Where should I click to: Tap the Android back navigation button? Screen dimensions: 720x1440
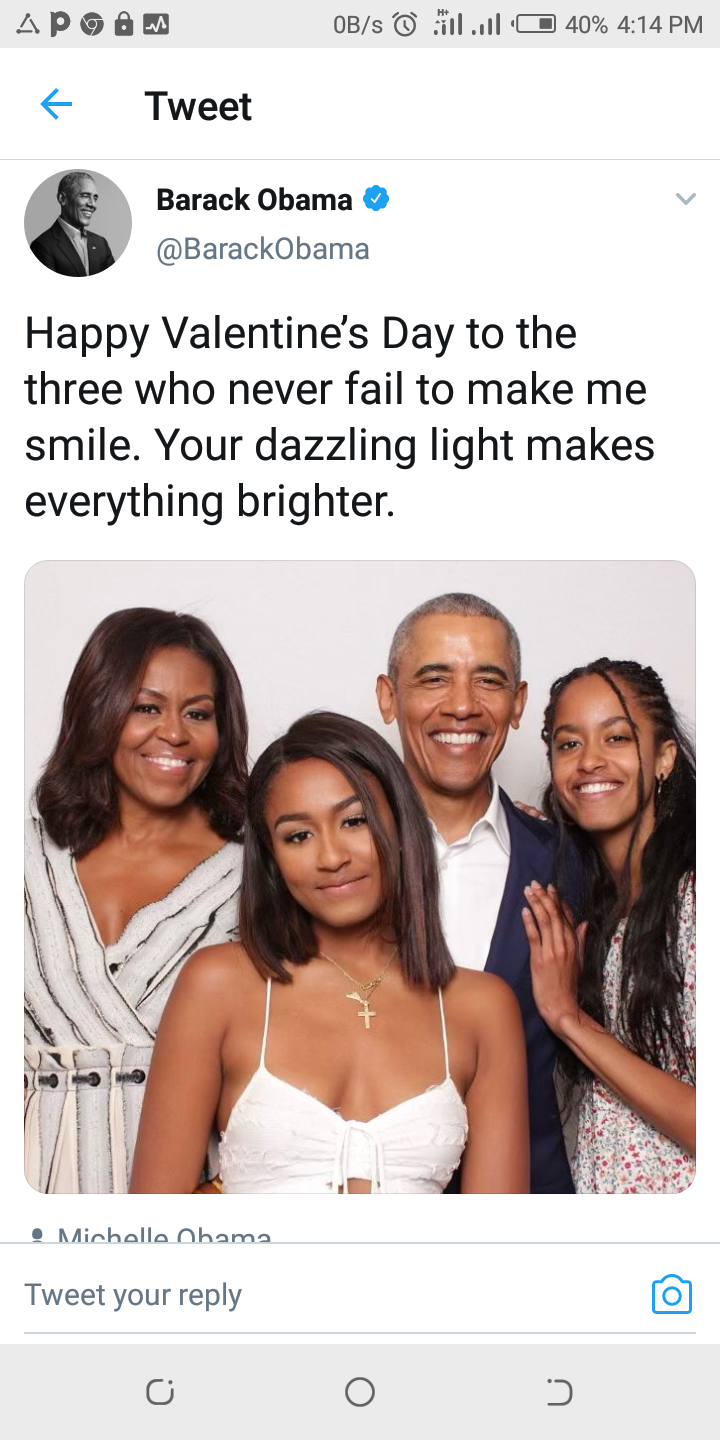(x=559, y=1391)
